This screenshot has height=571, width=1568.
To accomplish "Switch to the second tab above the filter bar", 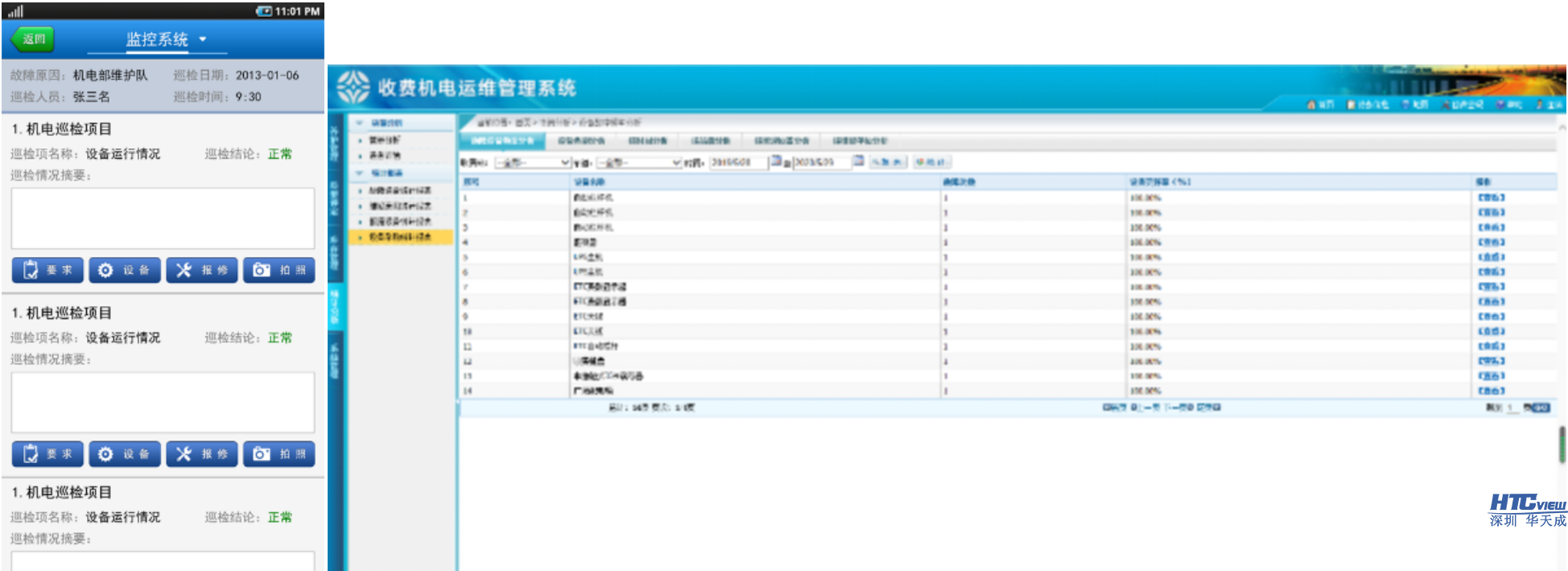I will tap(581, 141).
